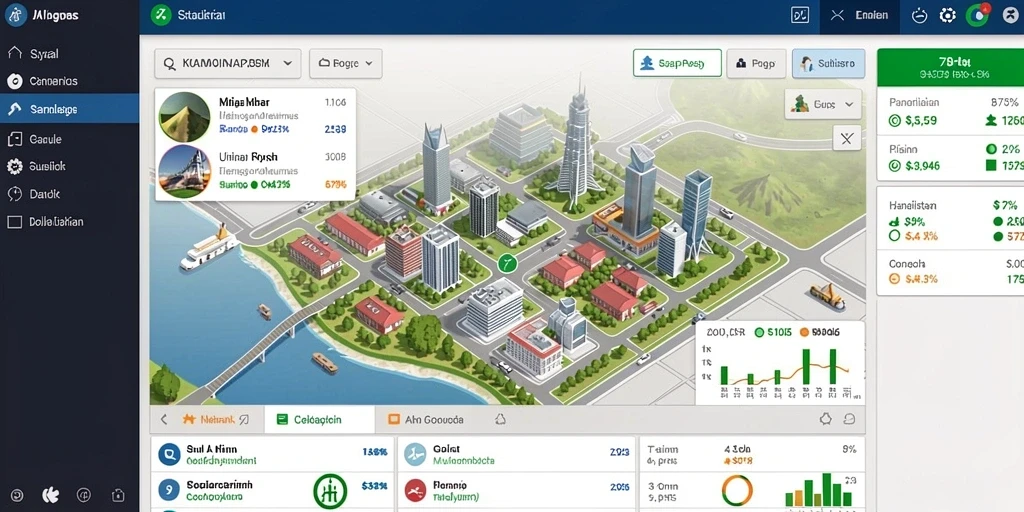1024x512 pixels.
Task: Open the Syrral home icon in sidebar
Action: pyautogui.click(x=14, y=54)
